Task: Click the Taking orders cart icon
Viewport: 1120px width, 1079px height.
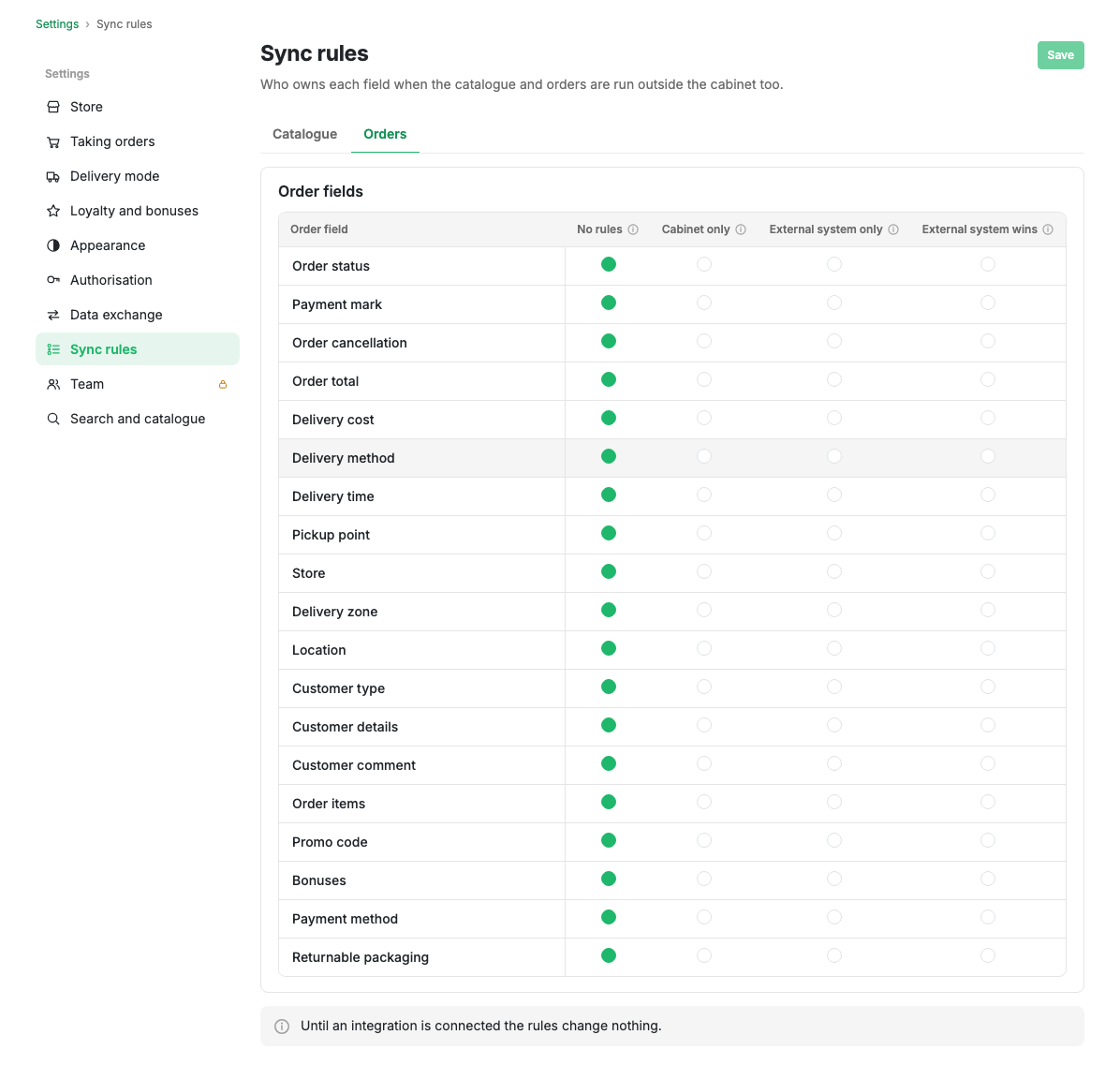Action: click(x=52, y=142)
